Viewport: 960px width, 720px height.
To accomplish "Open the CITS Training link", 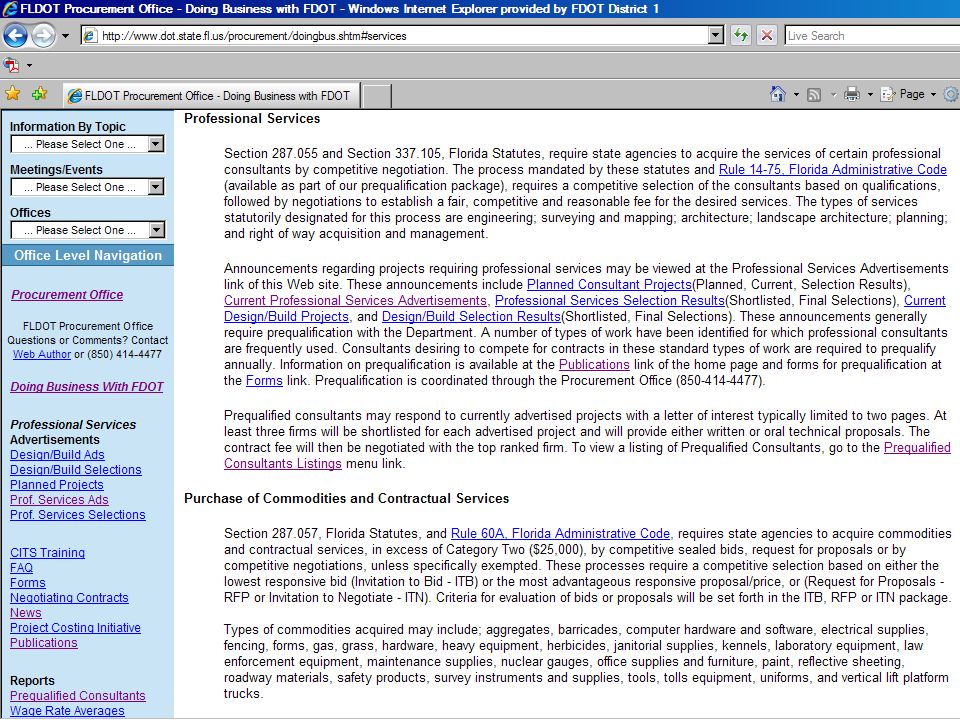I will [47, 552].
